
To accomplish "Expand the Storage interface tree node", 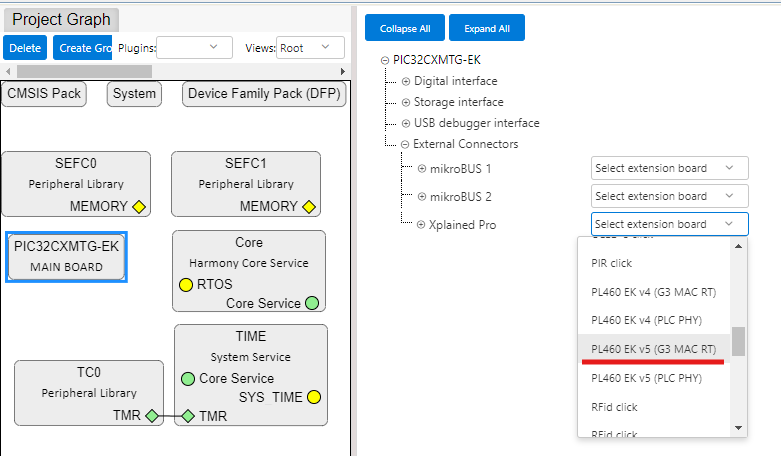I will (406, 102).
